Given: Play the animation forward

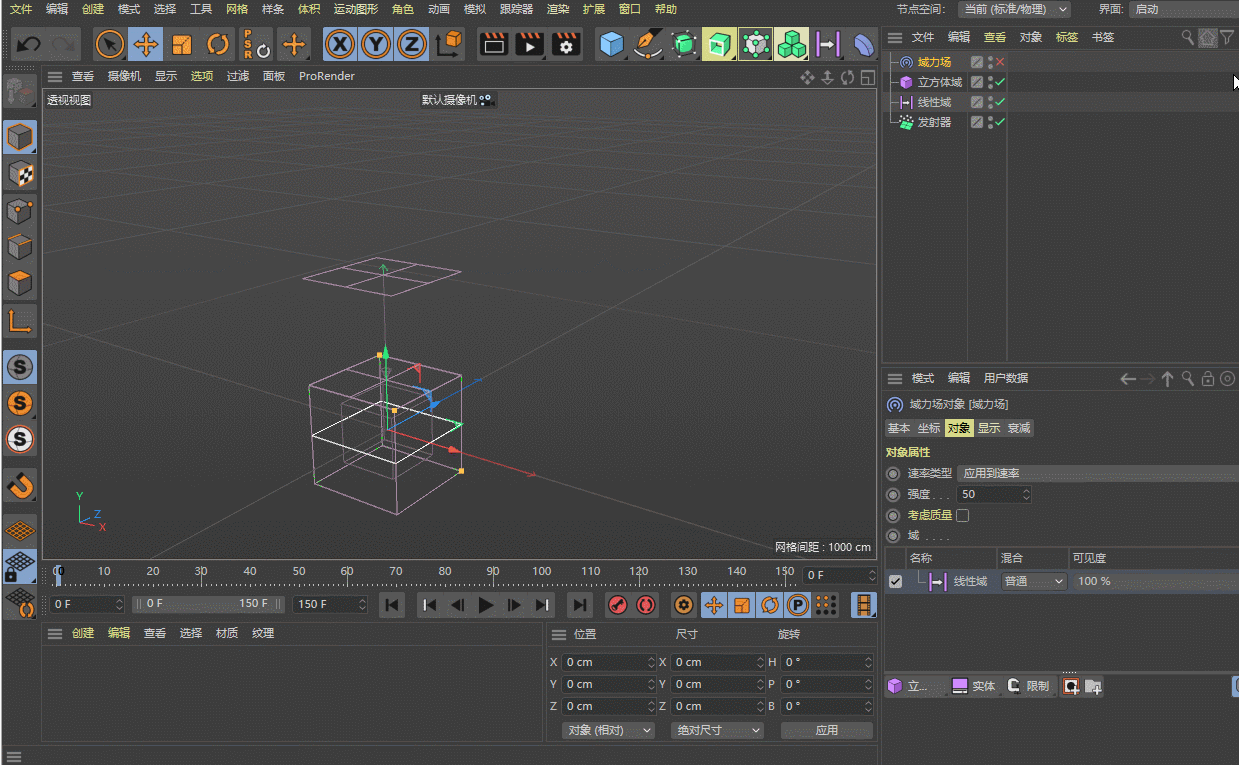Looking at the screenshot, I should pos(486,604).
